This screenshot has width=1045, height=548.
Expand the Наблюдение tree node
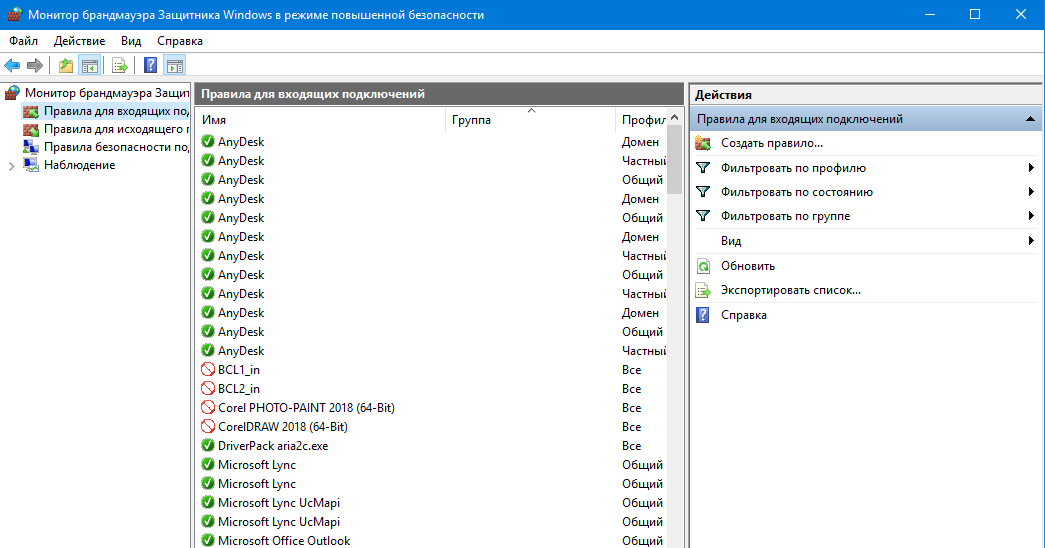pos(11,166)
